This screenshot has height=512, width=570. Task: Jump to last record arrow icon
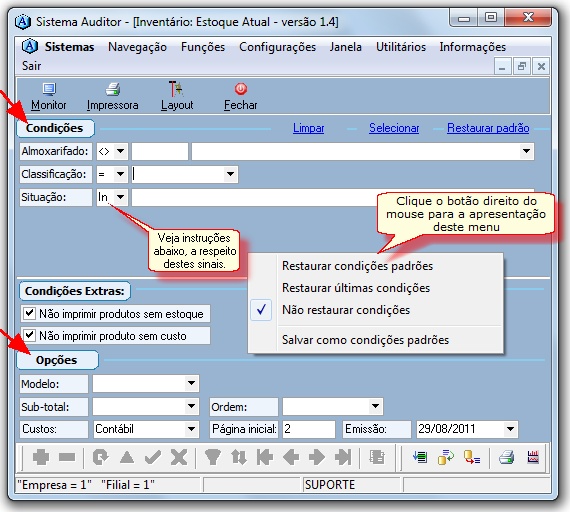click(x=343, y=457)
